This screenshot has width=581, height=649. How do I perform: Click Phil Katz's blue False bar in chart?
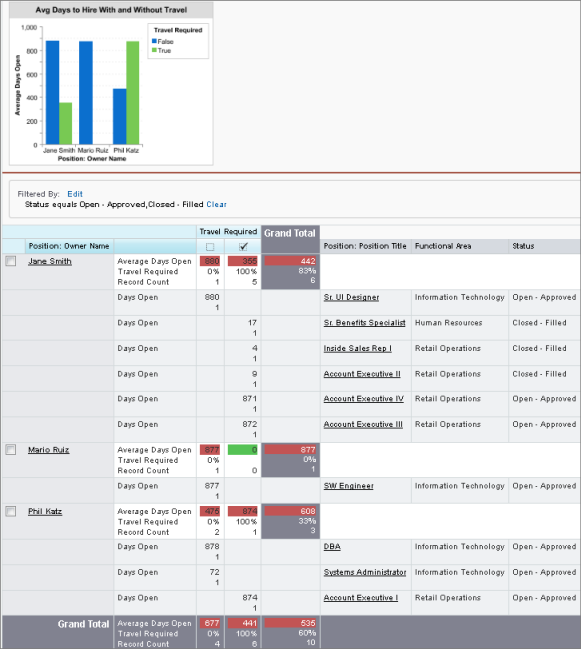tap(120, 116)
